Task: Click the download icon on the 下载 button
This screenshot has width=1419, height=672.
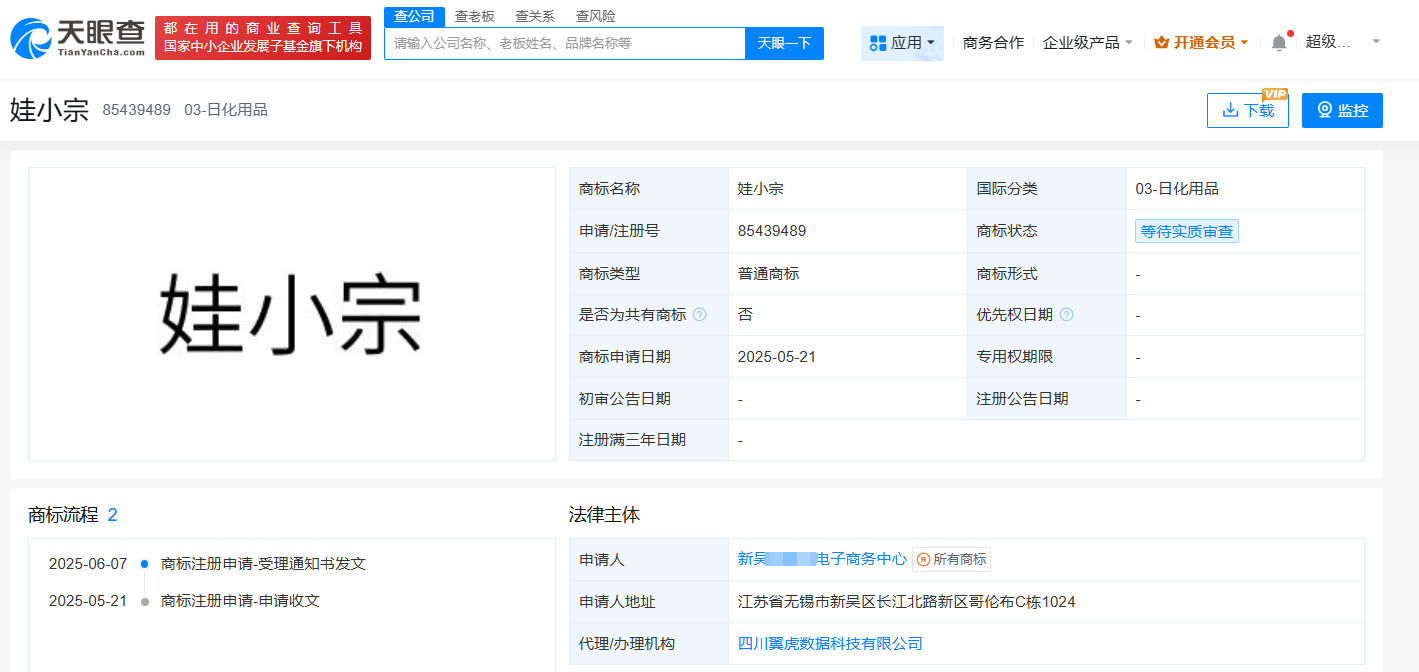Action: click(x=1232, y=110)
